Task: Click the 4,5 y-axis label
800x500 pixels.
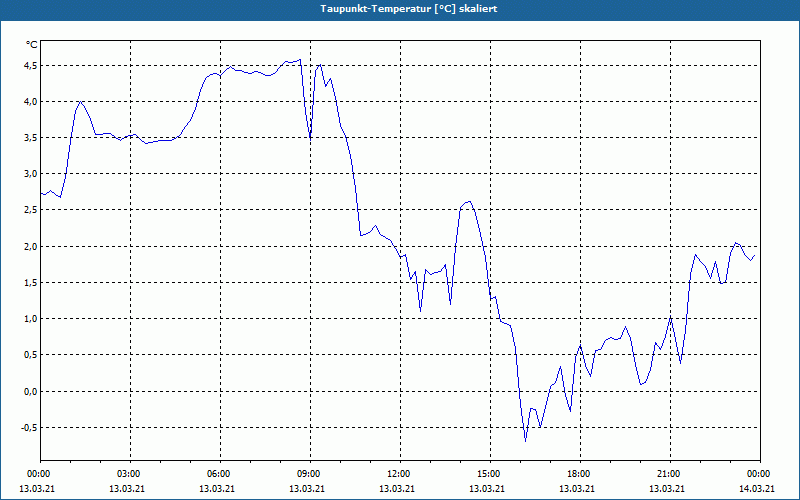Action: (31, 65)
